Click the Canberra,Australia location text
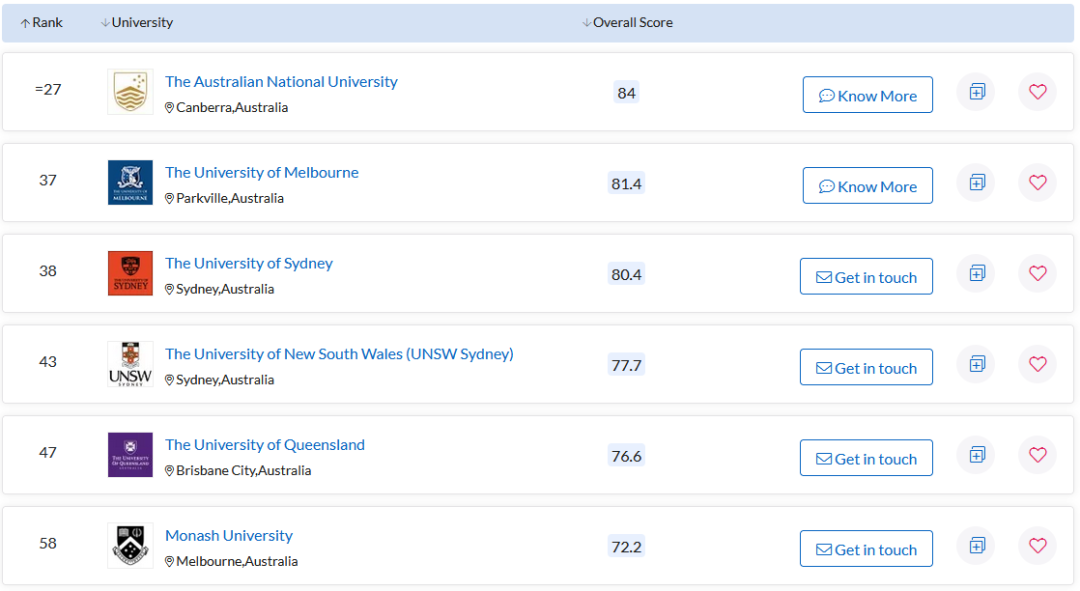1080x591 pixels. (232, 107)
